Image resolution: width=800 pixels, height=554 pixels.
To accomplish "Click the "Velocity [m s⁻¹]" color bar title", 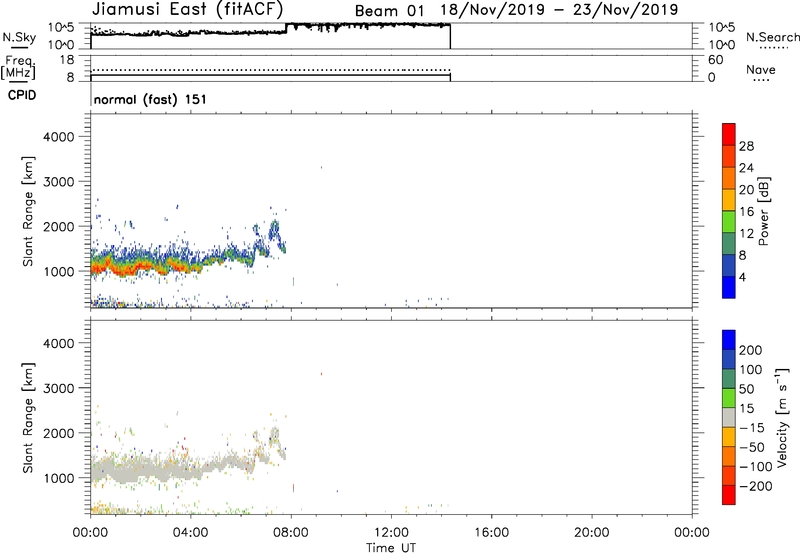I will [782, 417].
